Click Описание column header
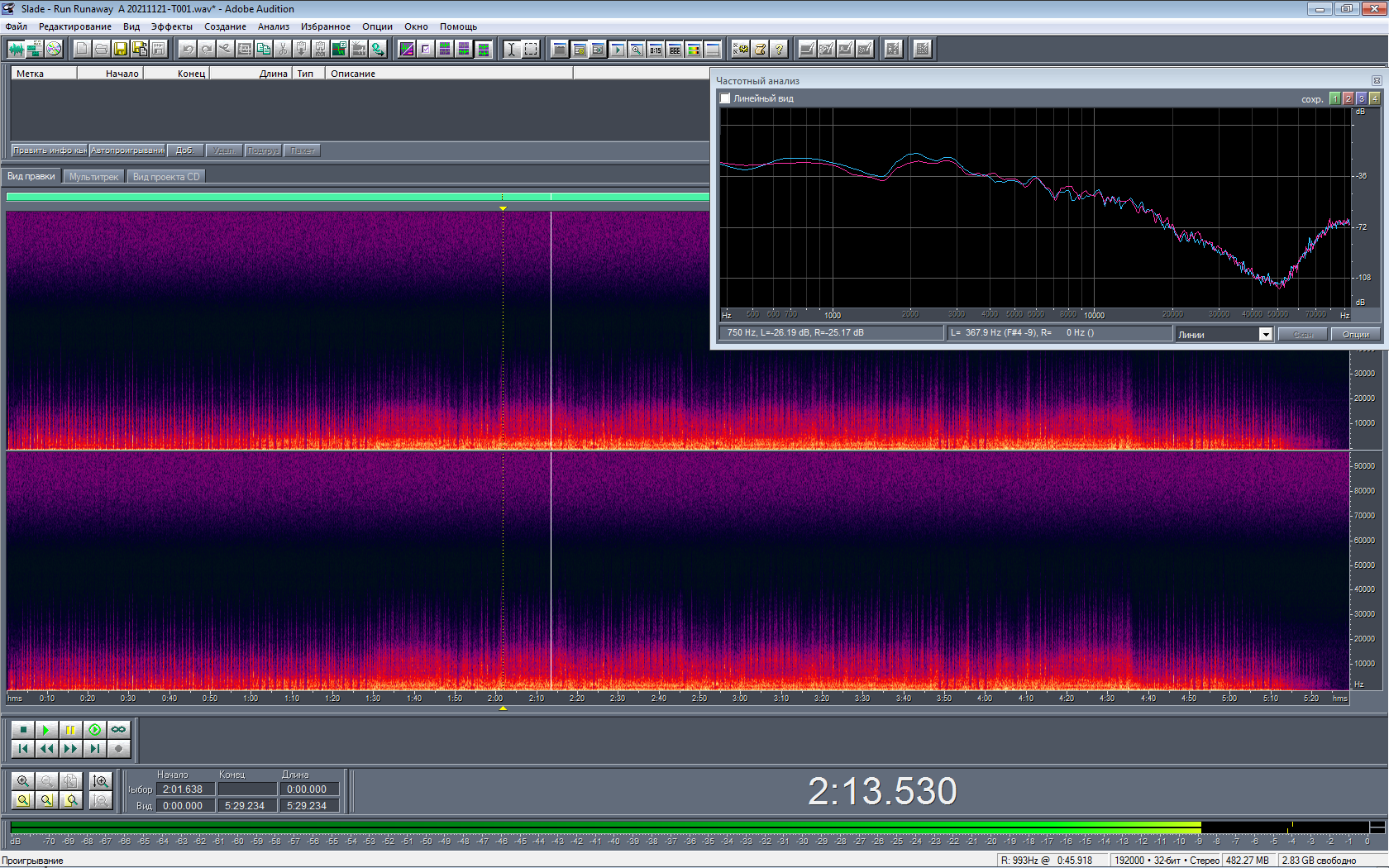The width and height of the screenshot is (1389, 868). (449, 74)
